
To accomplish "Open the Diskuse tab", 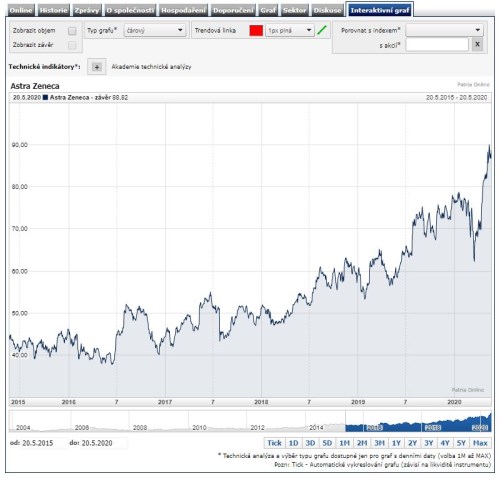I will (x=327, y=10).
